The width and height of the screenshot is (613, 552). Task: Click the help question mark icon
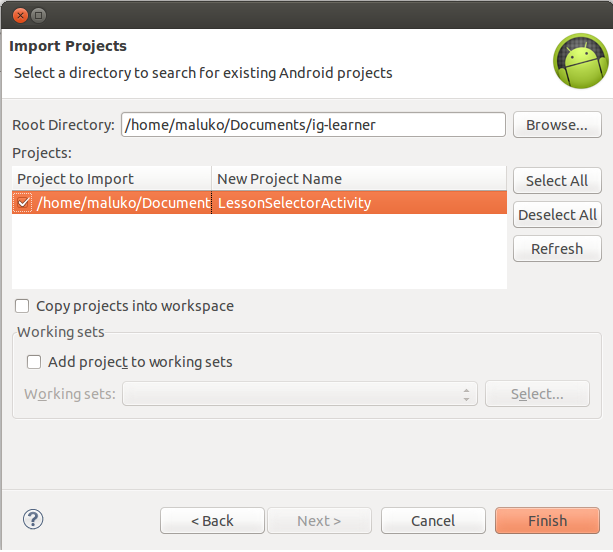33,520
